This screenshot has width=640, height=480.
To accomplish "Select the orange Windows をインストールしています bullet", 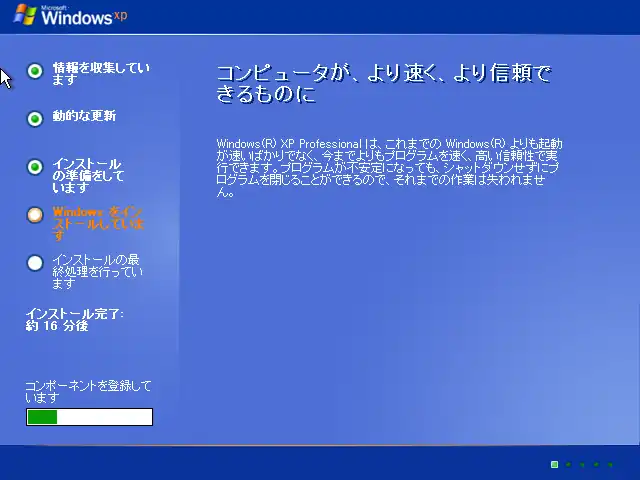I will 35,214.
